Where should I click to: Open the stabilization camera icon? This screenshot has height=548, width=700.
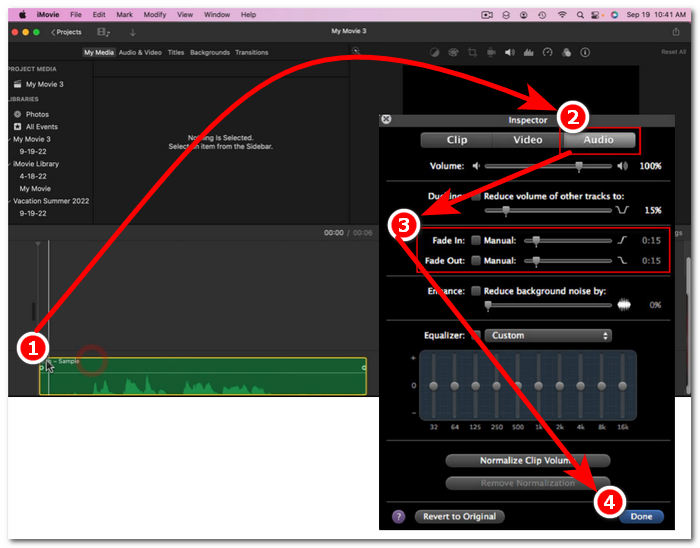point(491,53)
